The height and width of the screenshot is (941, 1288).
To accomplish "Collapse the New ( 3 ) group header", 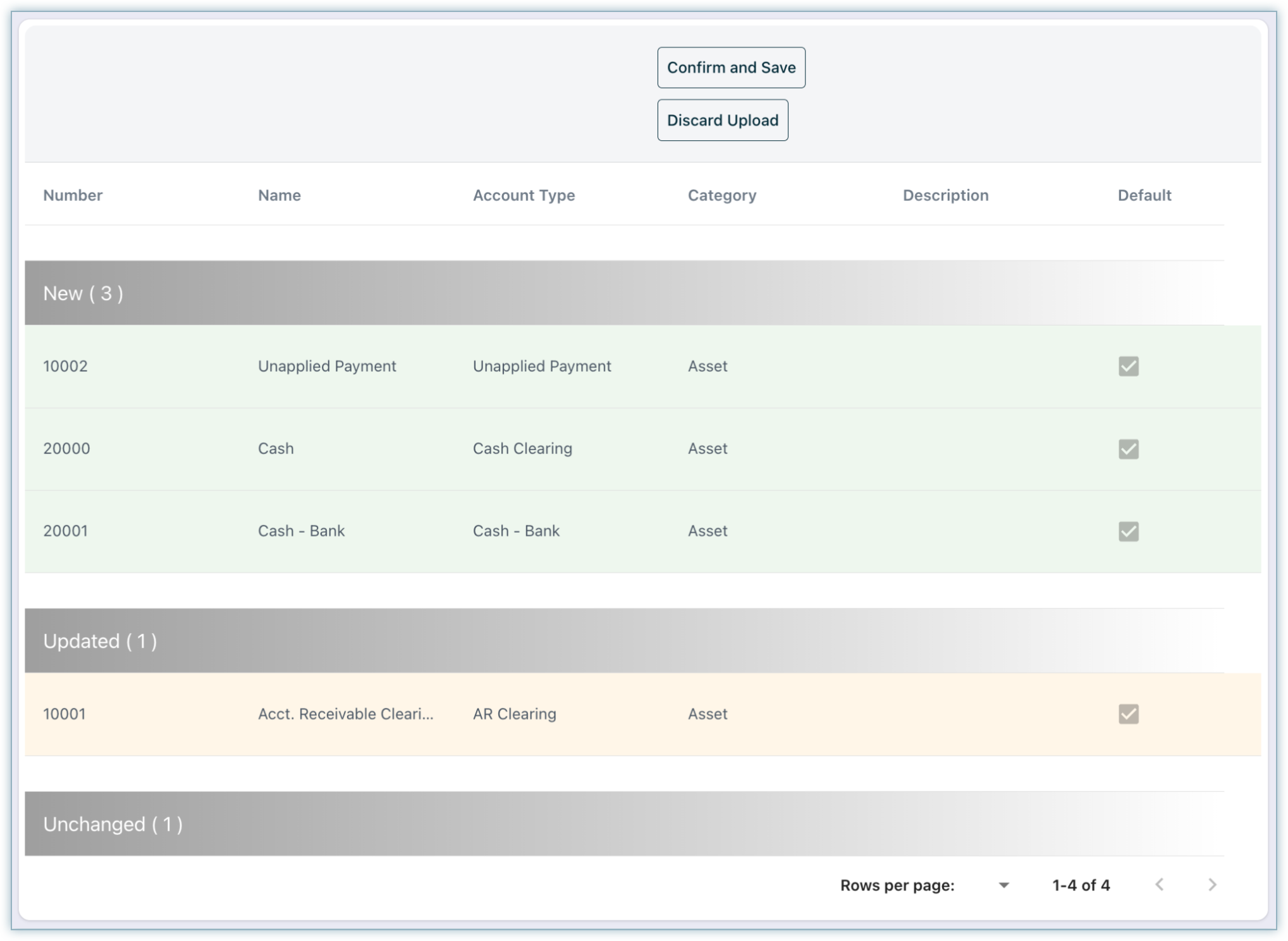I will pyautogui.click(x=83, y=293).
